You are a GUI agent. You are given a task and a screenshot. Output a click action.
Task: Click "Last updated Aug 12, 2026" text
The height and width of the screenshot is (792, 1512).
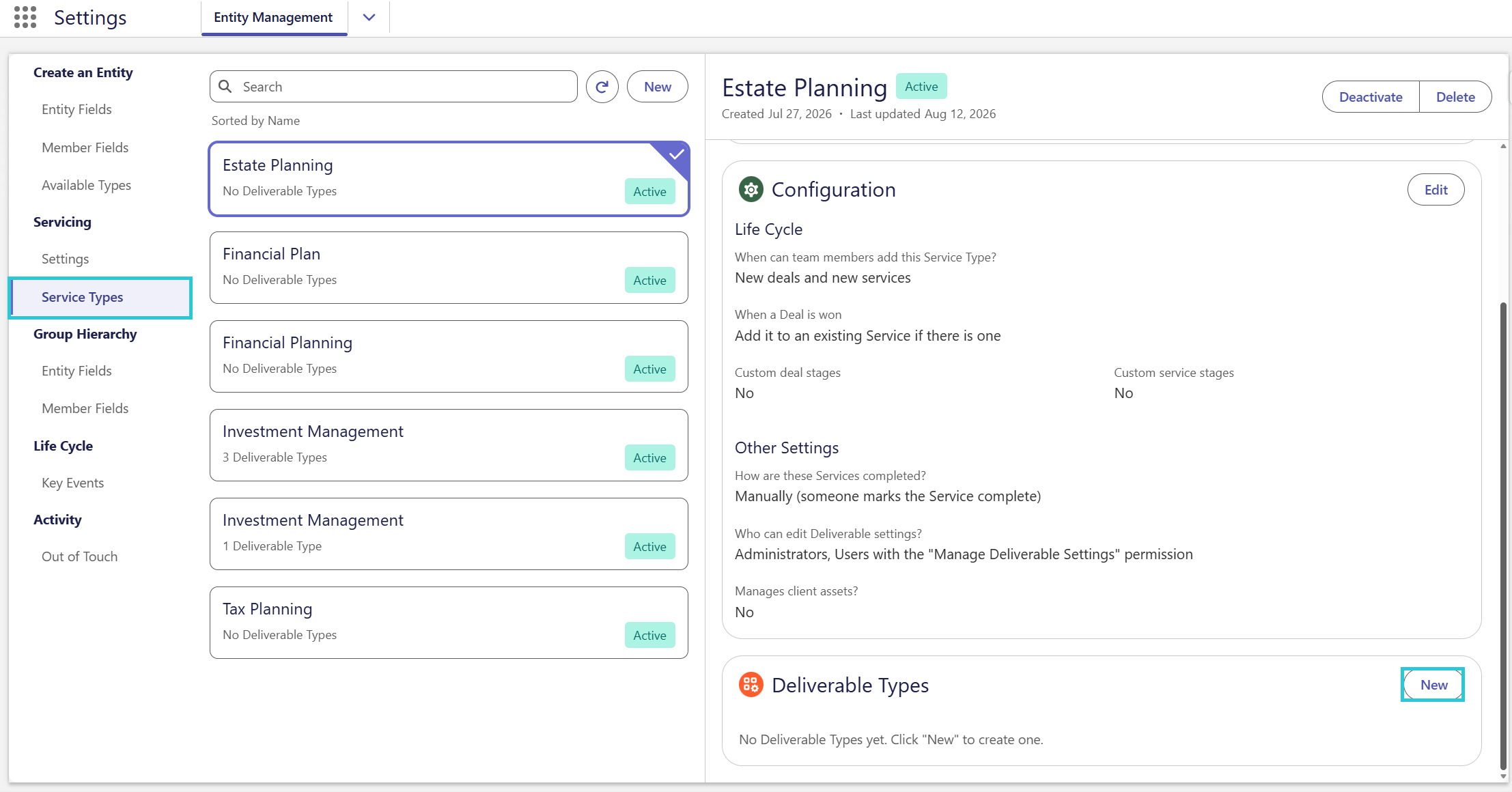923,114
